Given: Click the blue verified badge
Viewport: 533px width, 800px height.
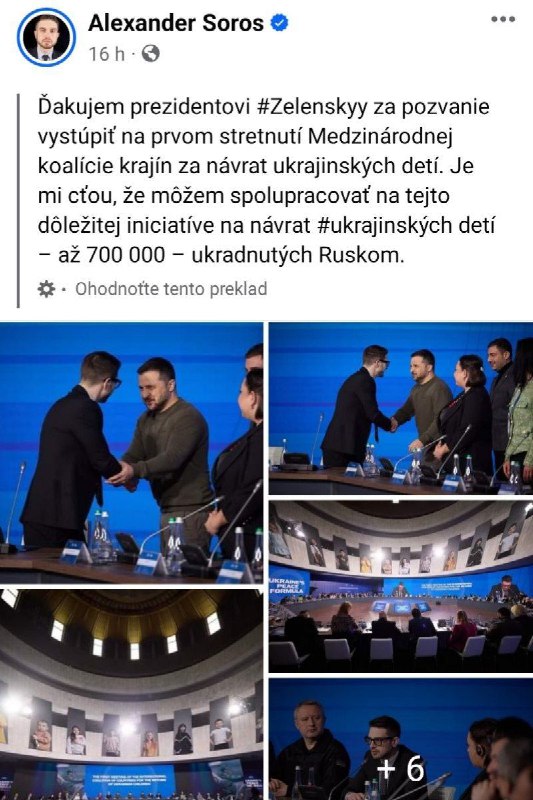Looking at the screenshot, I should click(x=279, y=22).
